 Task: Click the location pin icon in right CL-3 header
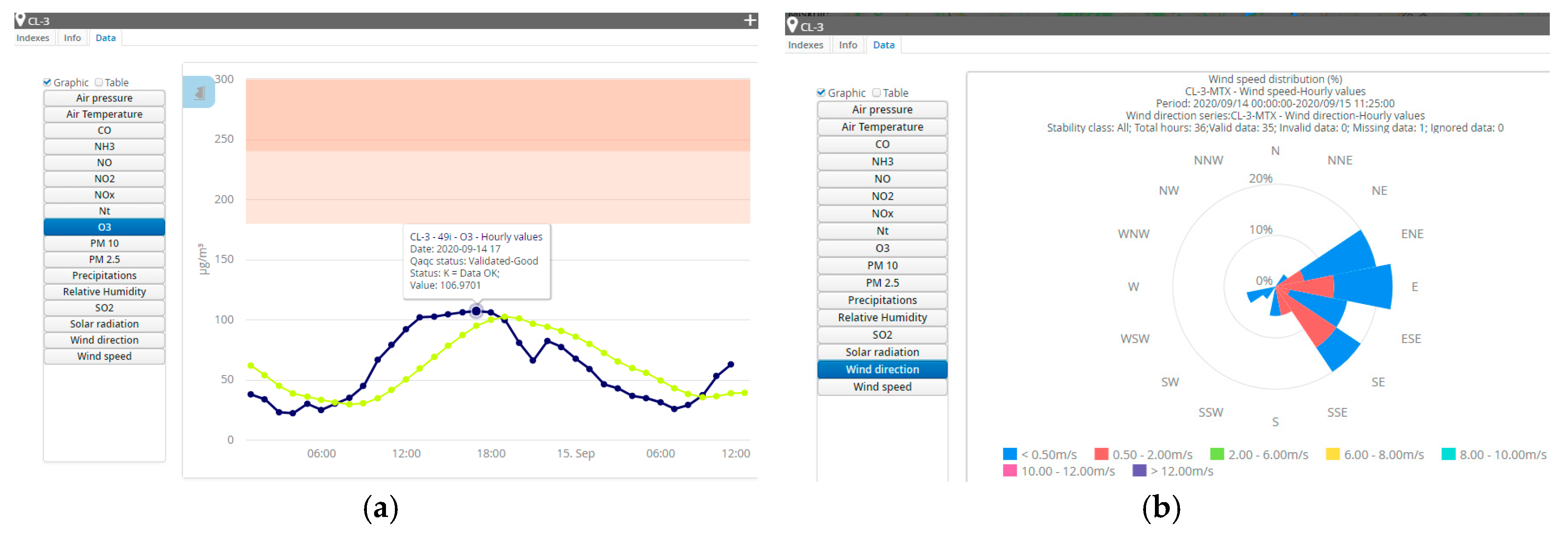[792, 25]
